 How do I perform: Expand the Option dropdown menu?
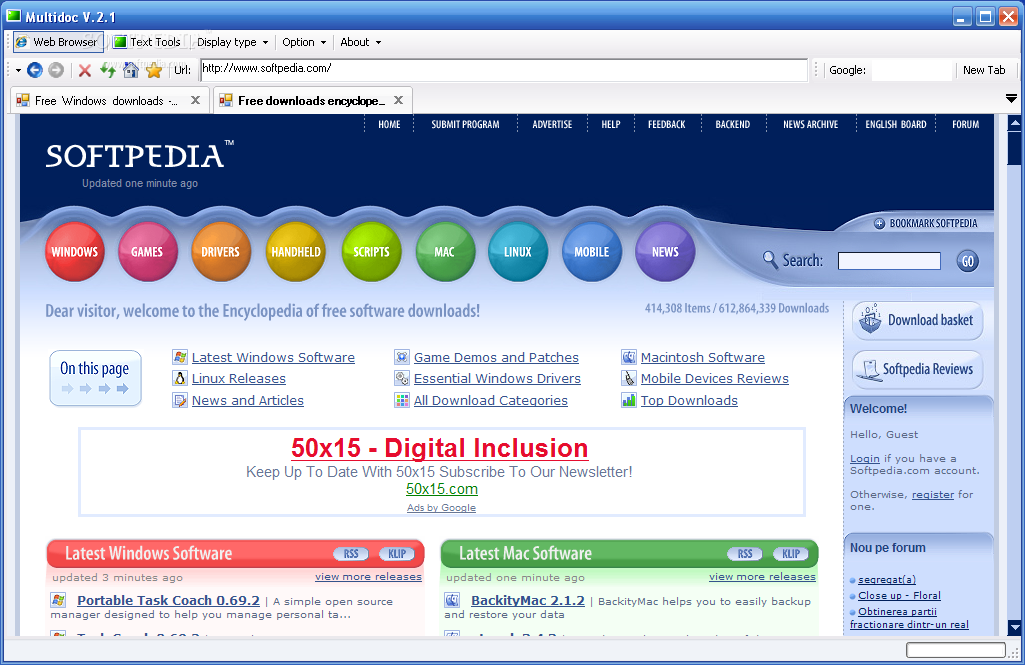pyautogui.click(x=304, y=42)
